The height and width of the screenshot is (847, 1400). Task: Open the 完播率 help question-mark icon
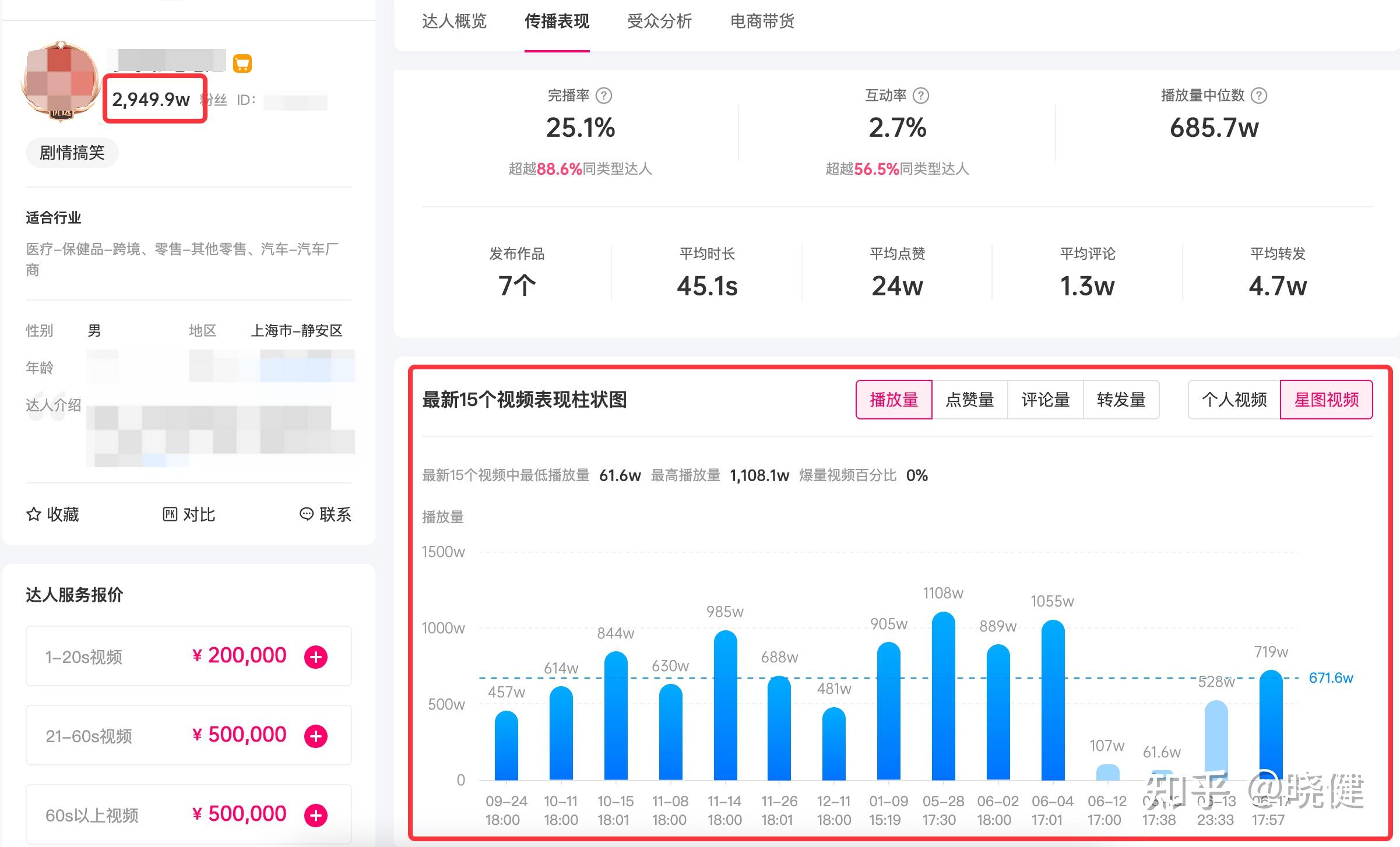604,96
